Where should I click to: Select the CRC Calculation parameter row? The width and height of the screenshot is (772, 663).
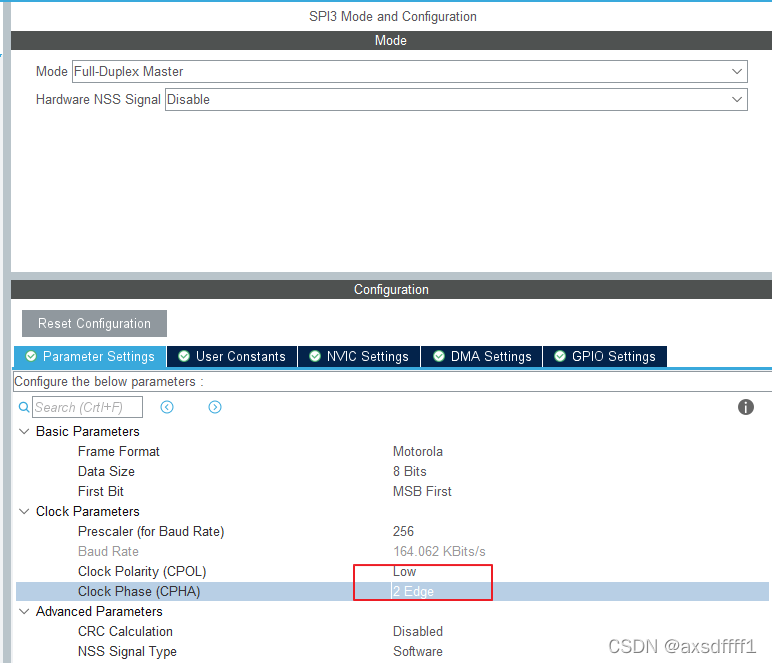point(392,631)
